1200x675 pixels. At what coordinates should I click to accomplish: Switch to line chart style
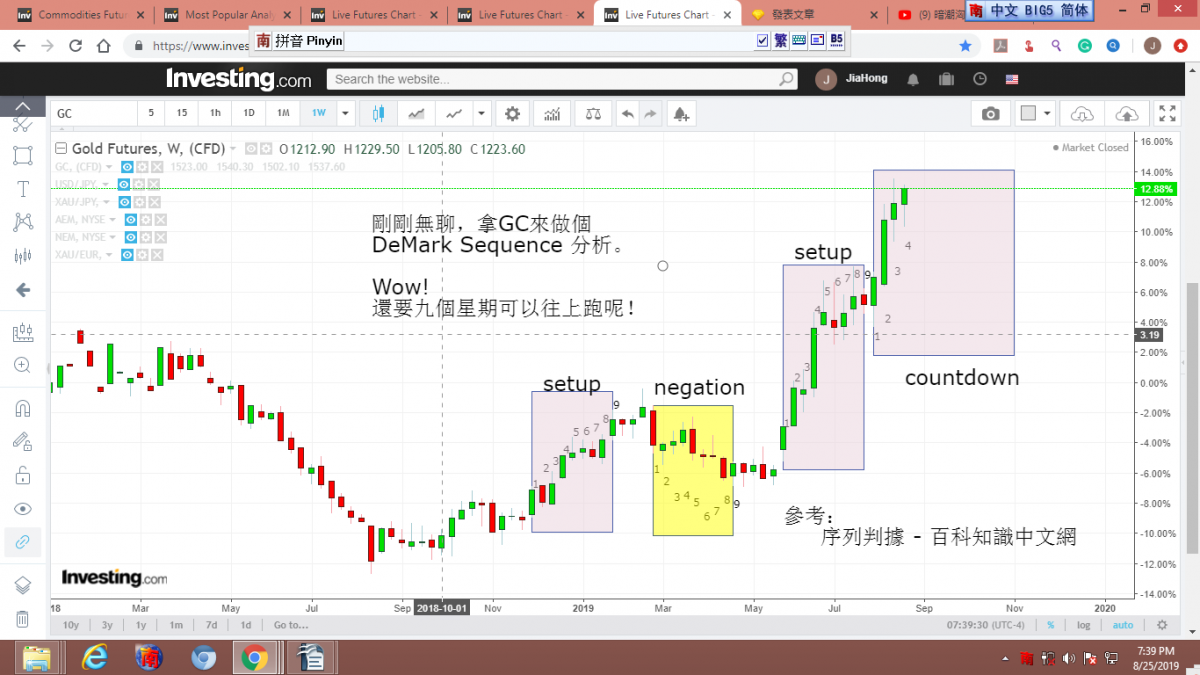pos(455,114)
